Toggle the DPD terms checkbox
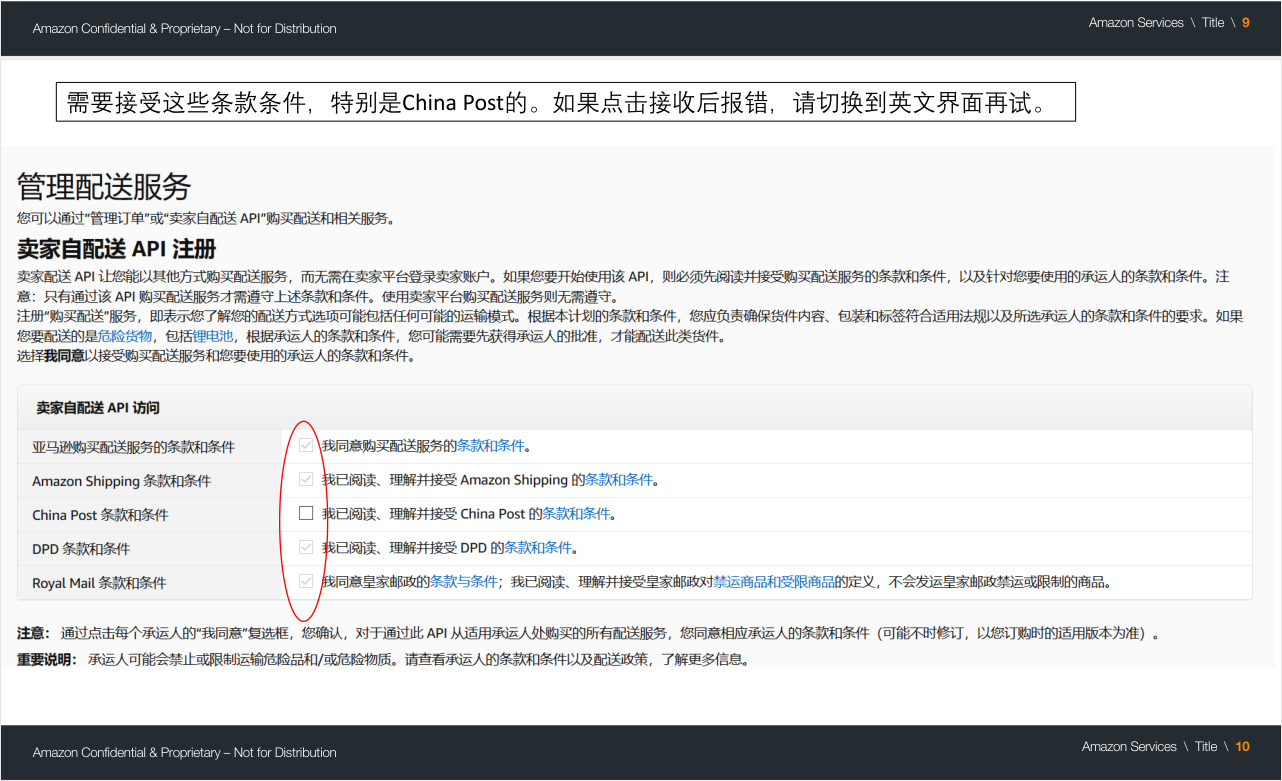This screenshot has width=1282, height=781. 306,547
